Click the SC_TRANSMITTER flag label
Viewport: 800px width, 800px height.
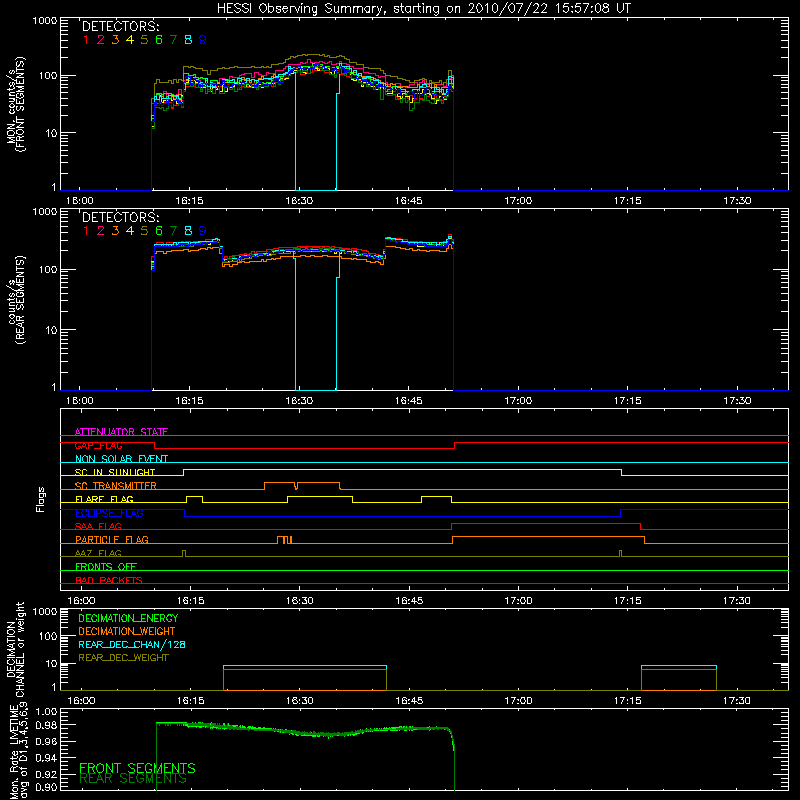116,485
